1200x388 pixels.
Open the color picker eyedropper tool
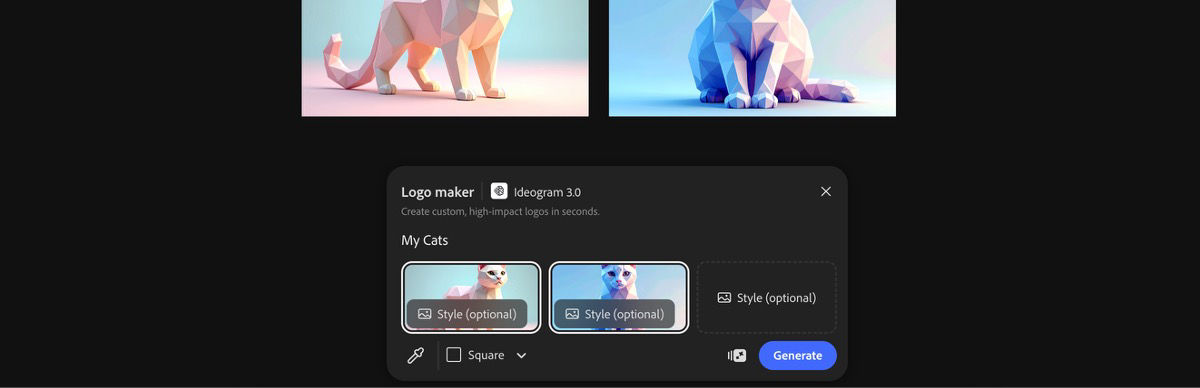click(415, 355)
